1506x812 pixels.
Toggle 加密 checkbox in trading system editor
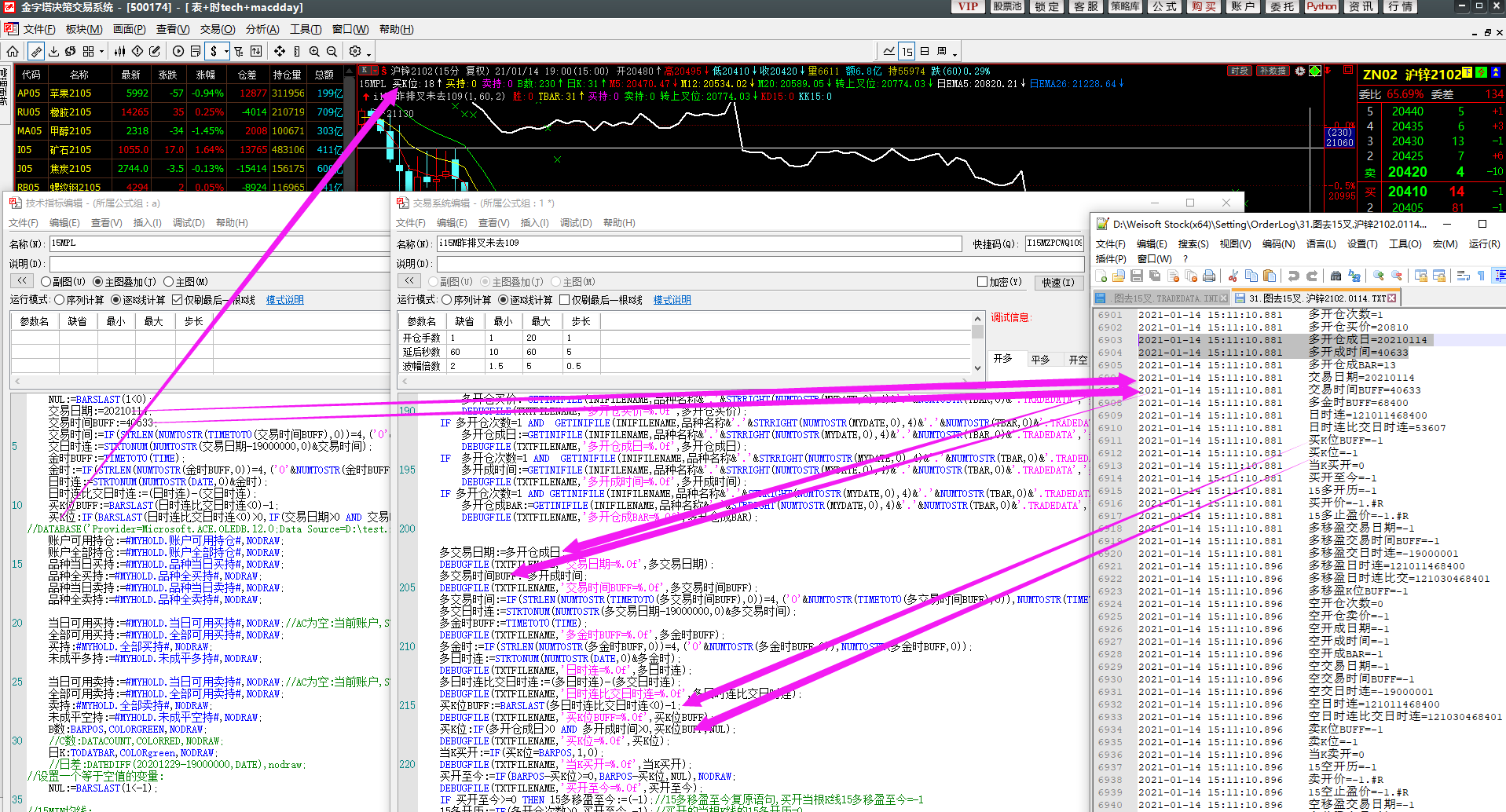[x=999, y=282]
